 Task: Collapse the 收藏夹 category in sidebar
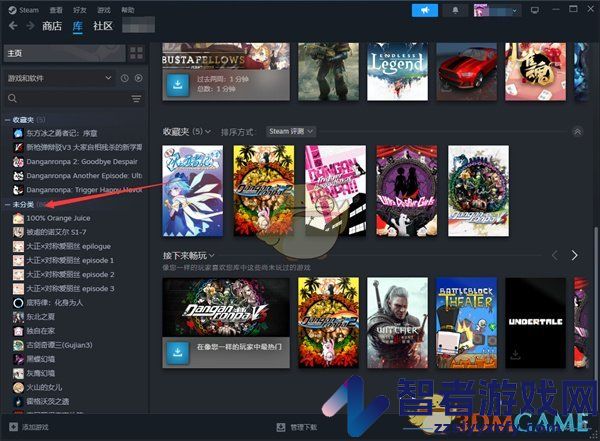point(7,120)
